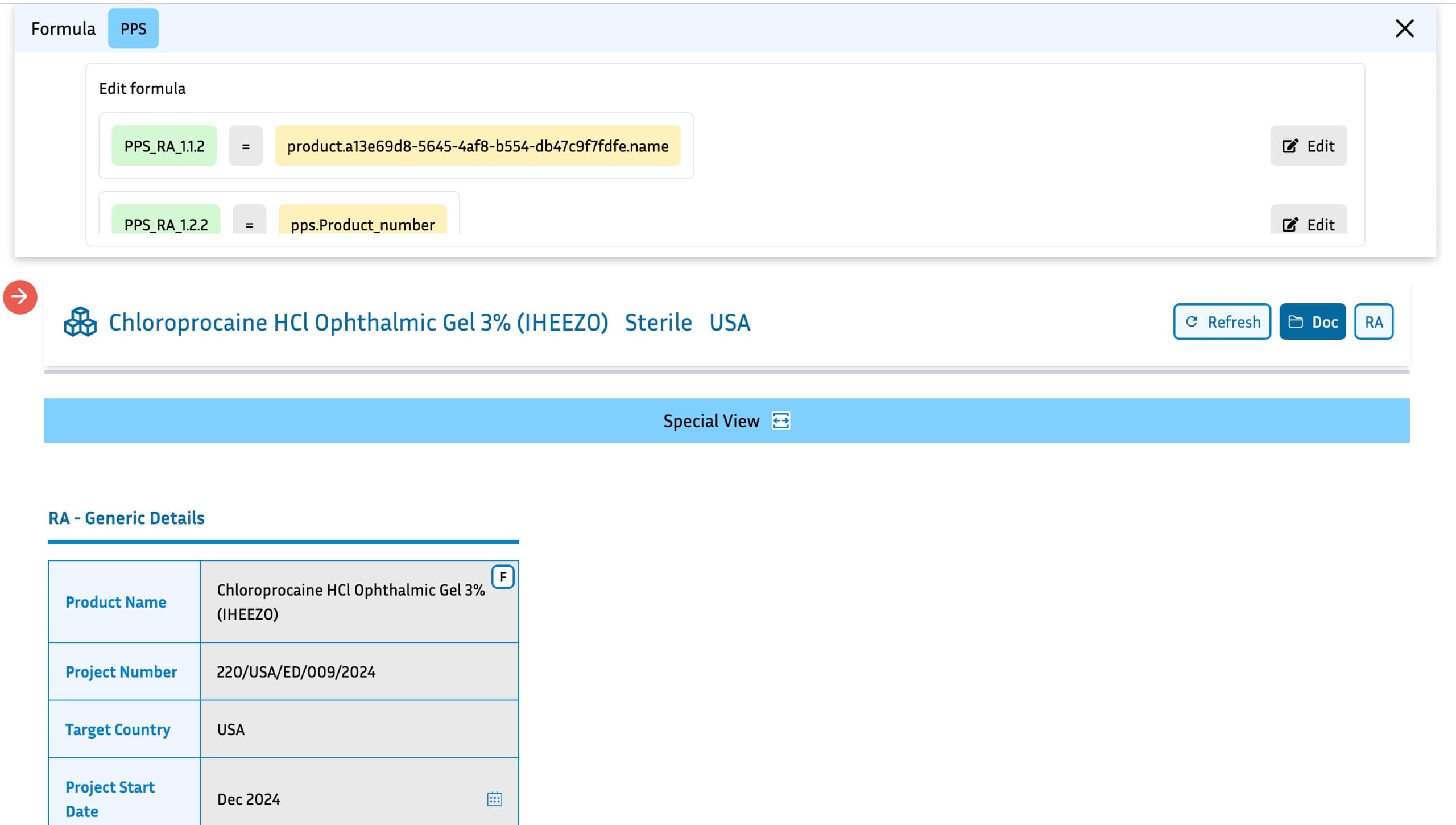Click the F formula badge on Product Name
The width and height of the screenshot is (1456, 825).
click(503, 577)
